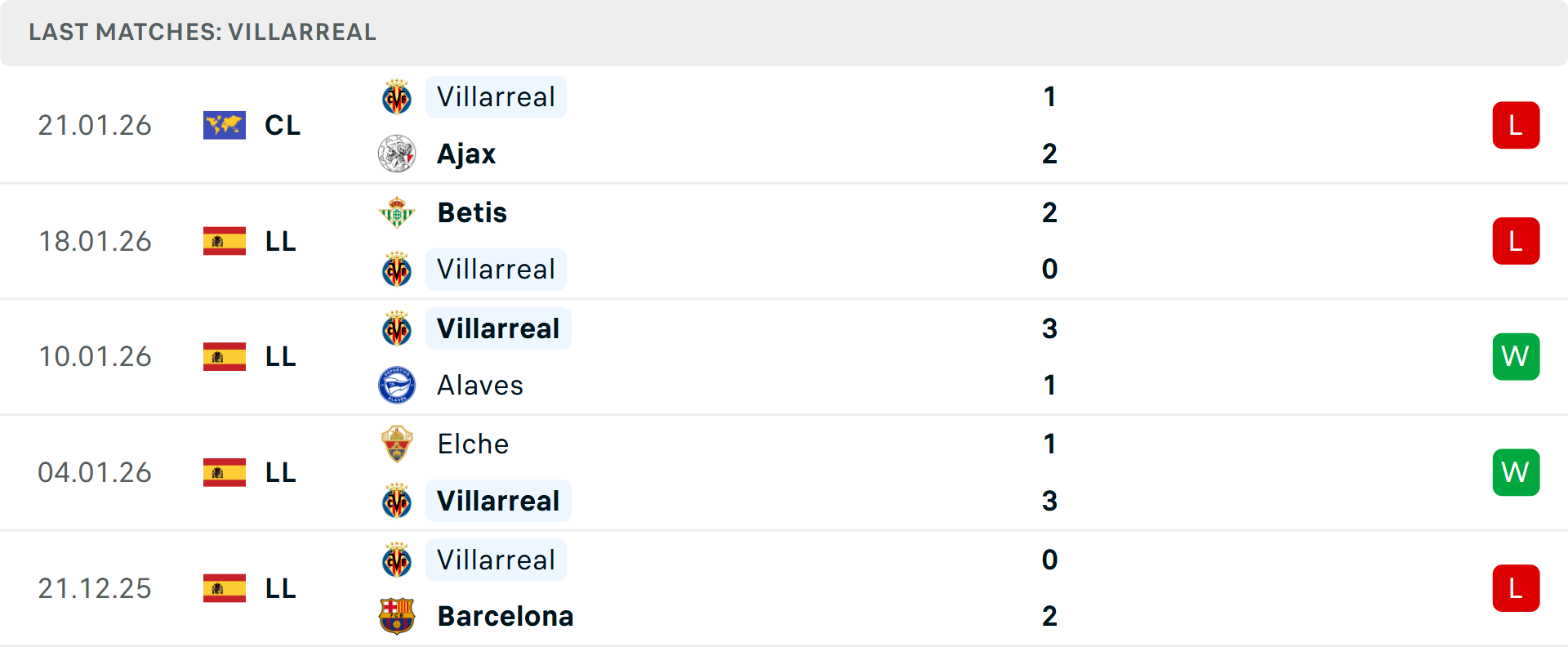Screen dimensions: 1568x647
Task: Click Spain flag beside 21.12.25 match
Action: (225, 588)
